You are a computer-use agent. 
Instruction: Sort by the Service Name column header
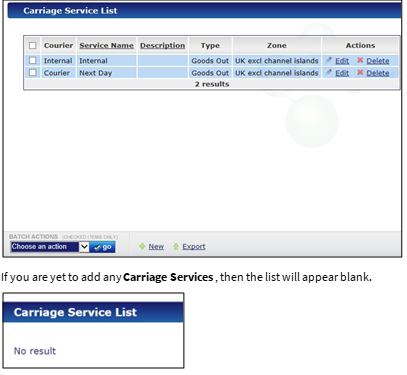pyautogui.click(x=106, y=46)
